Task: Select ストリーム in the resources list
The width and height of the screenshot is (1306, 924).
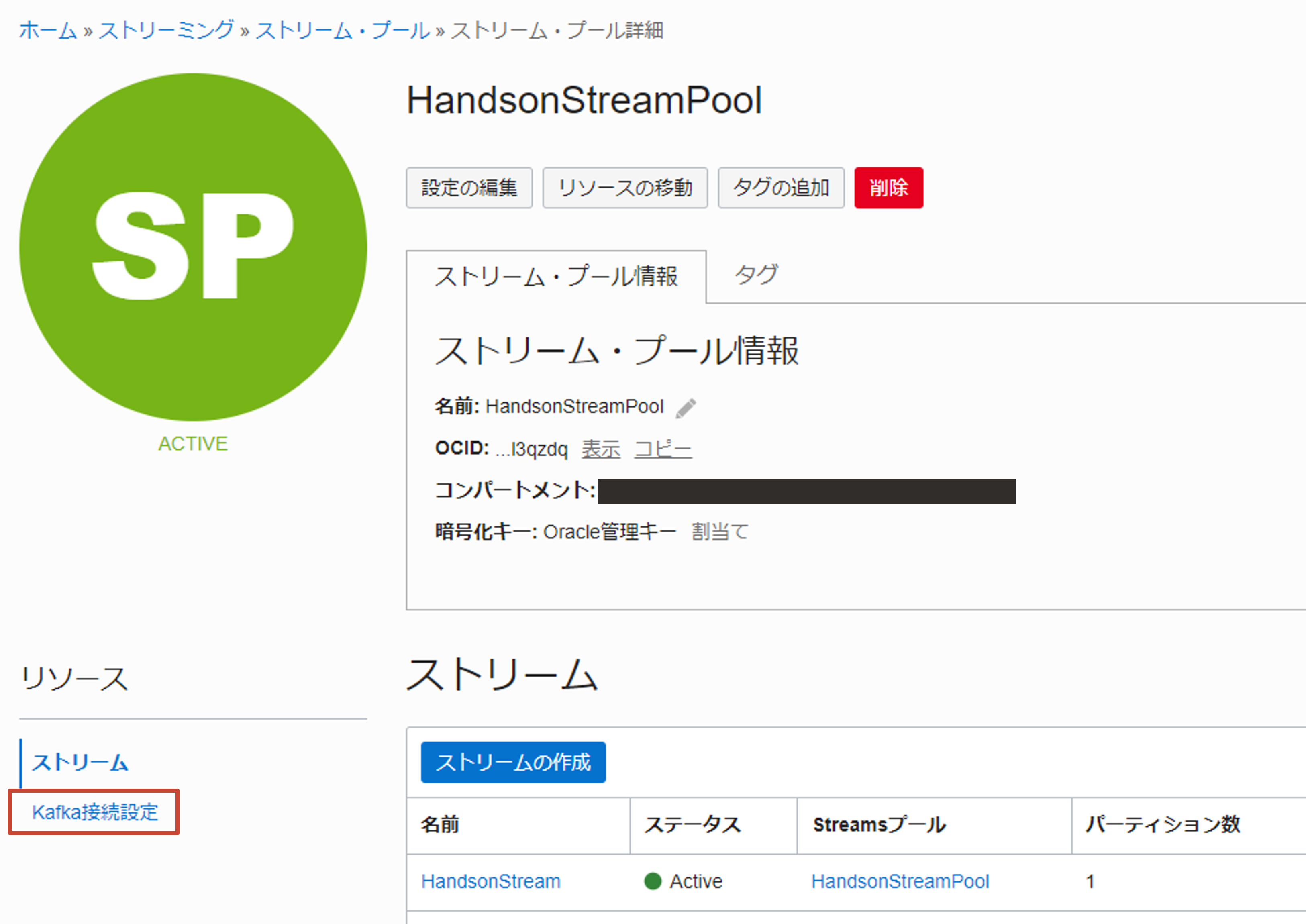Action: (80, 763)
